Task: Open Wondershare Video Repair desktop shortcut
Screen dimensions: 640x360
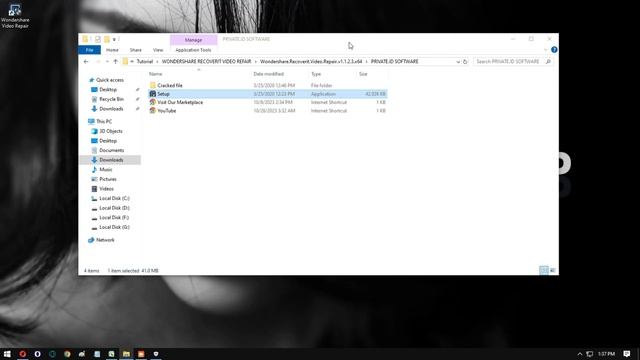Action: click(x=15, y=16)
